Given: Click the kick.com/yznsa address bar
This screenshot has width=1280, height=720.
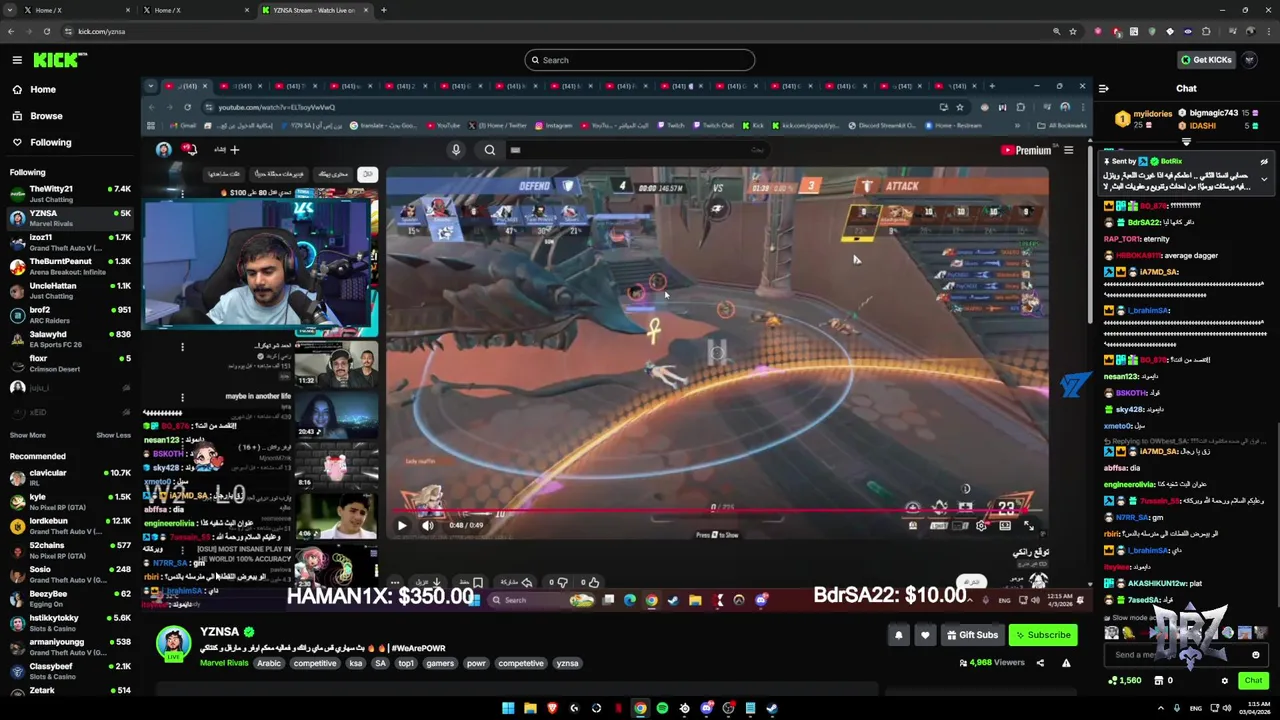Looking at the screenshot, I should (x=560, y=31).
